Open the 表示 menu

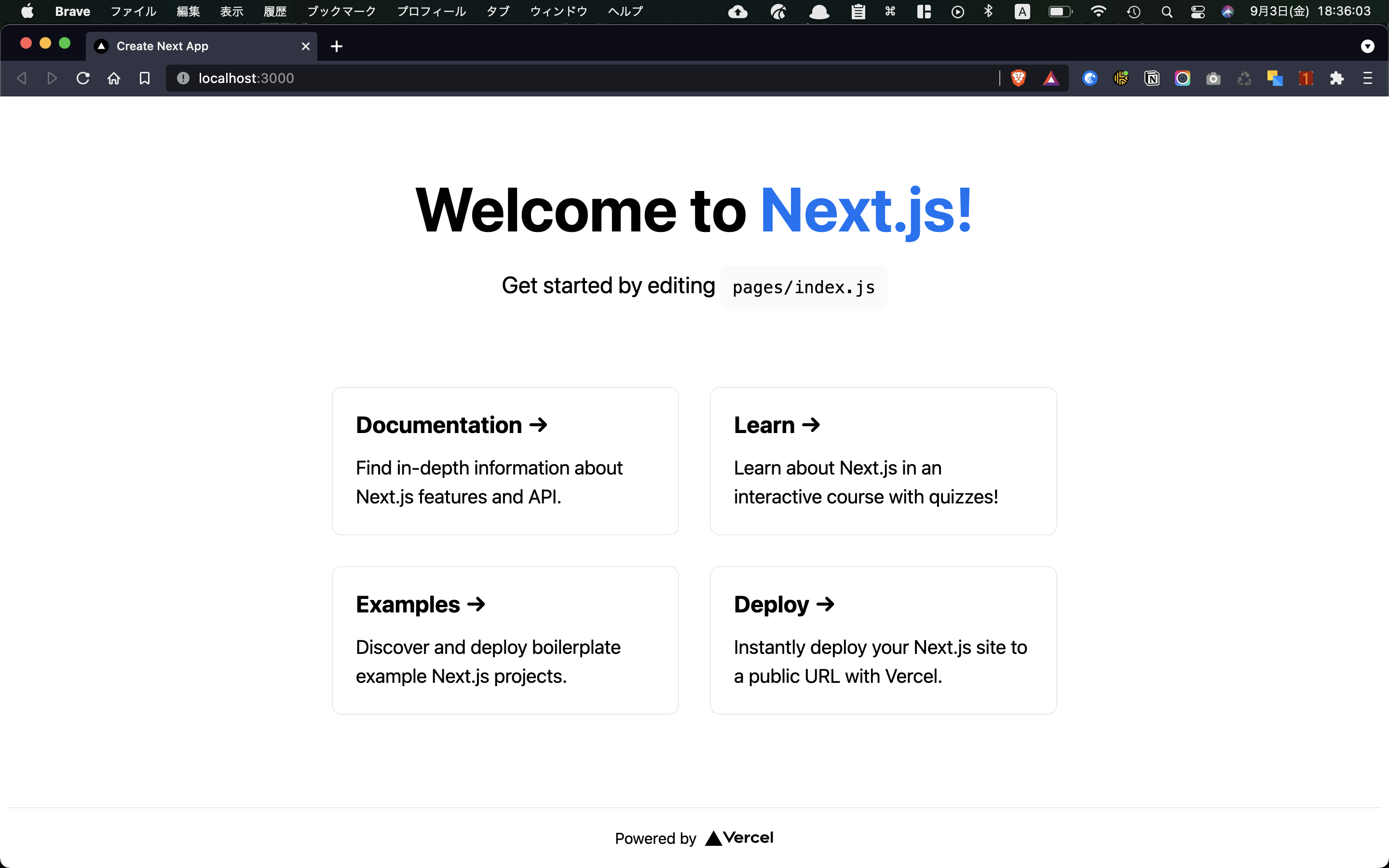[232, 12]
